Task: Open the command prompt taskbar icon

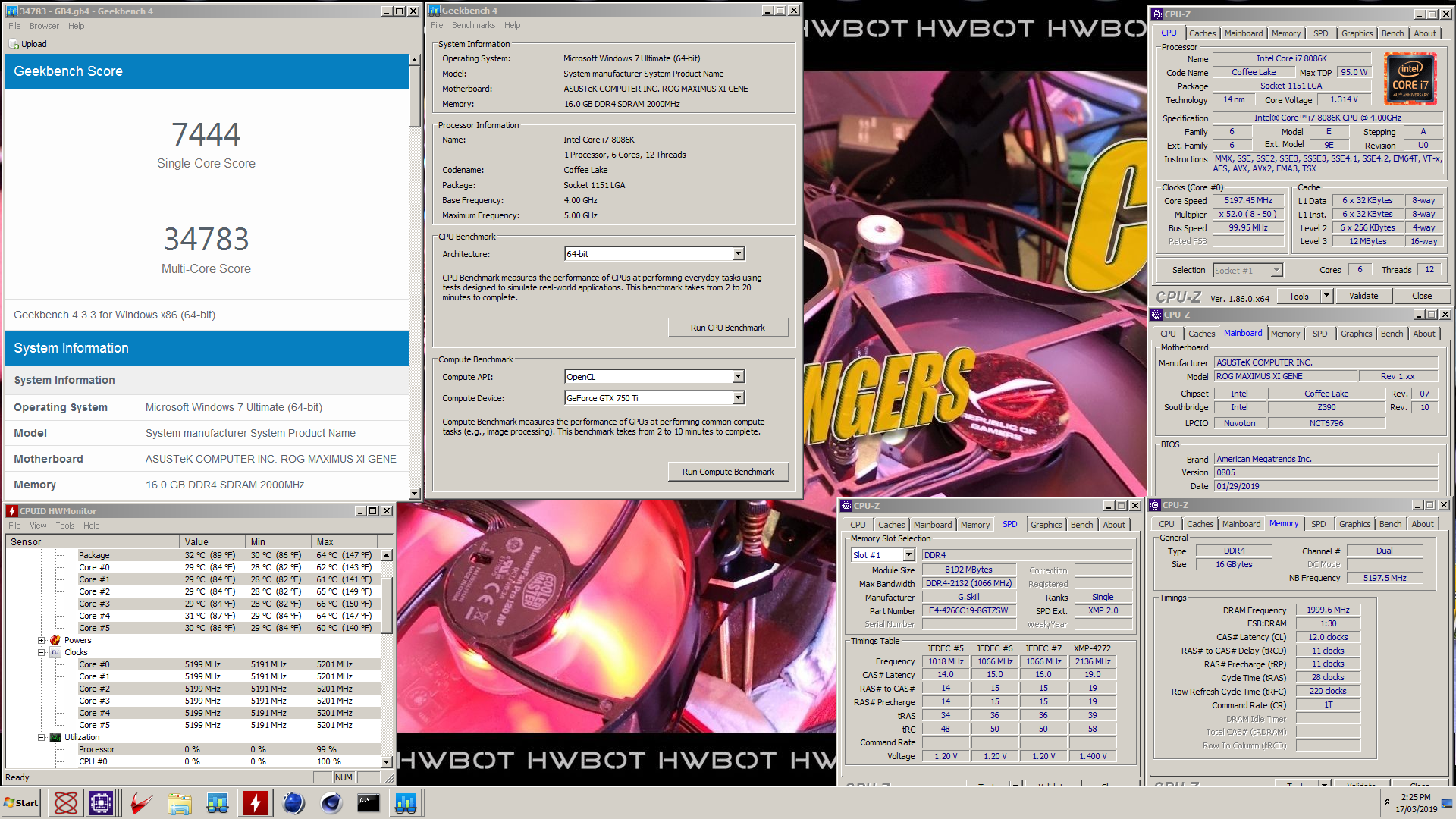Action: coord(369,803)
